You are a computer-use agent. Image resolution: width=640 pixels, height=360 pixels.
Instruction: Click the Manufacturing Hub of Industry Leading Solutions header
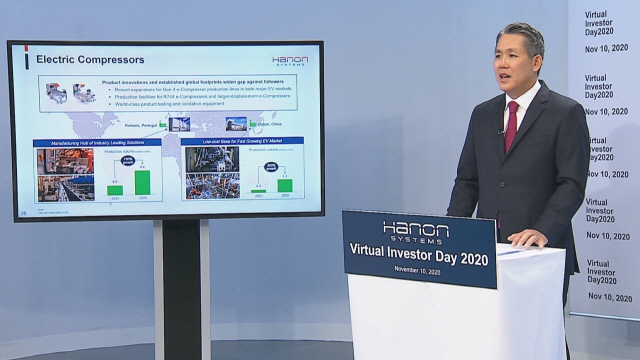[x=97, y=143]
